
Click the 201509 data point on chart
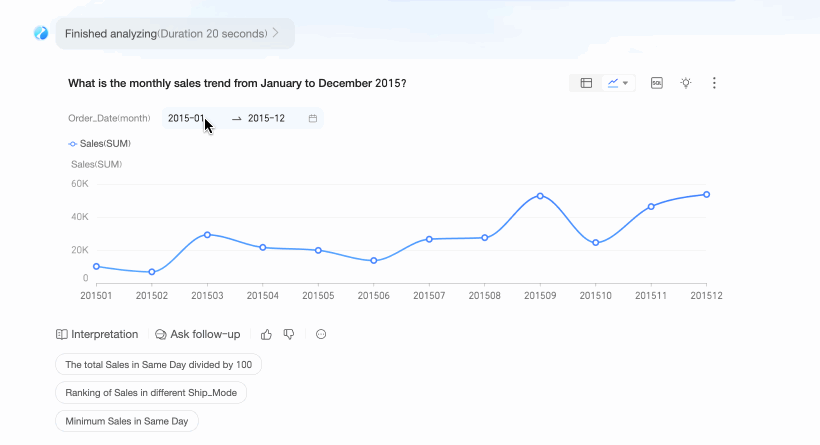click(x=540, y=196)
